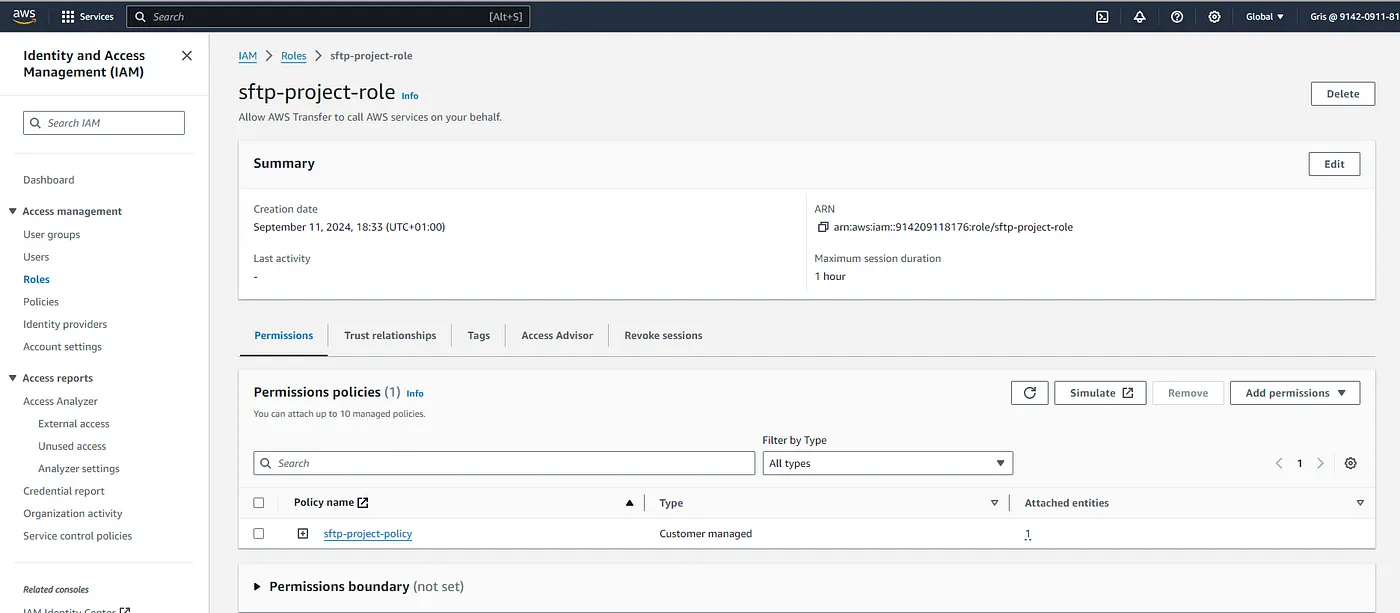Expand the Permissions boundary section

coord(258,587)
